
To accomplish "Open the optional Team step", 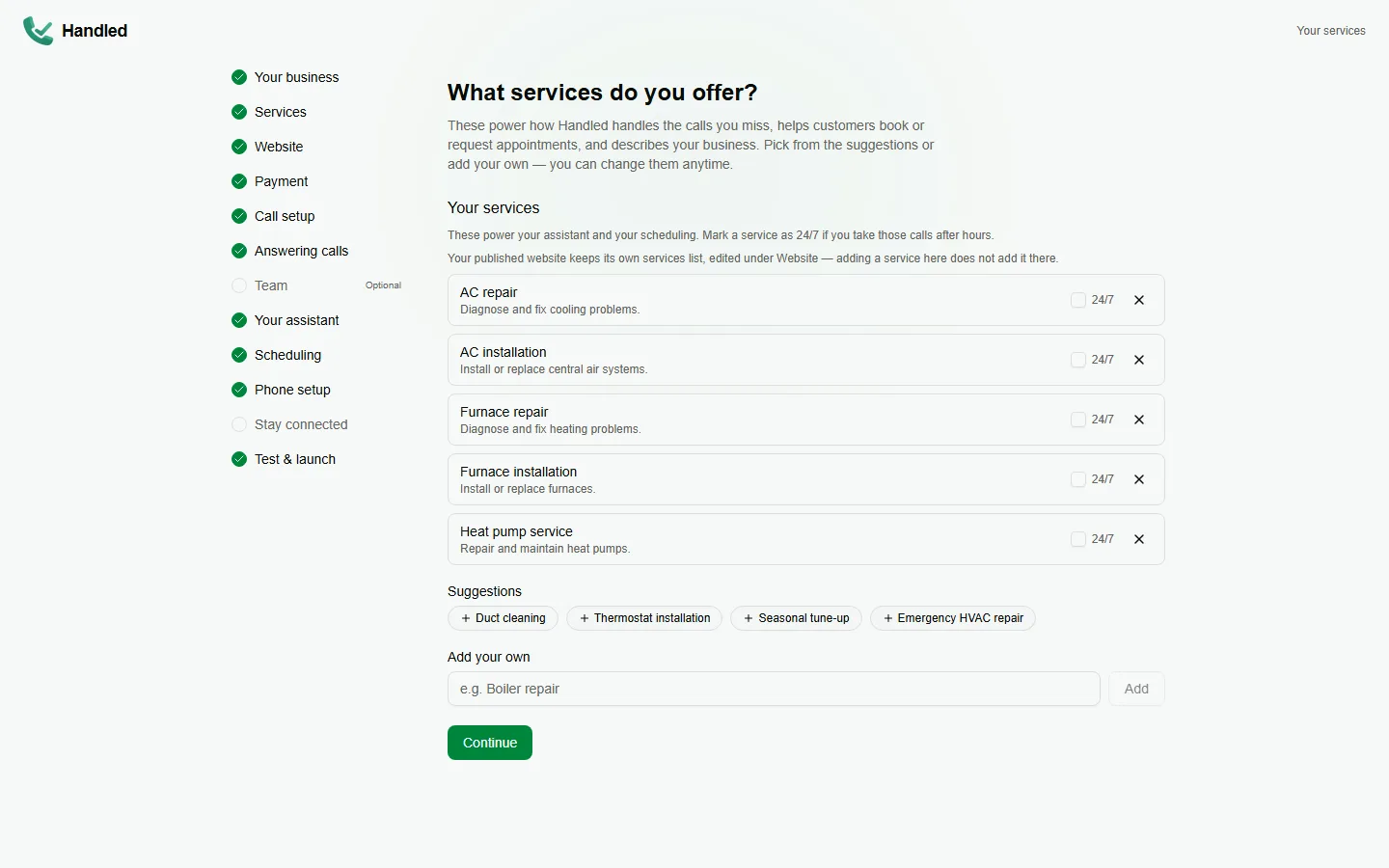I will point(271,285).
